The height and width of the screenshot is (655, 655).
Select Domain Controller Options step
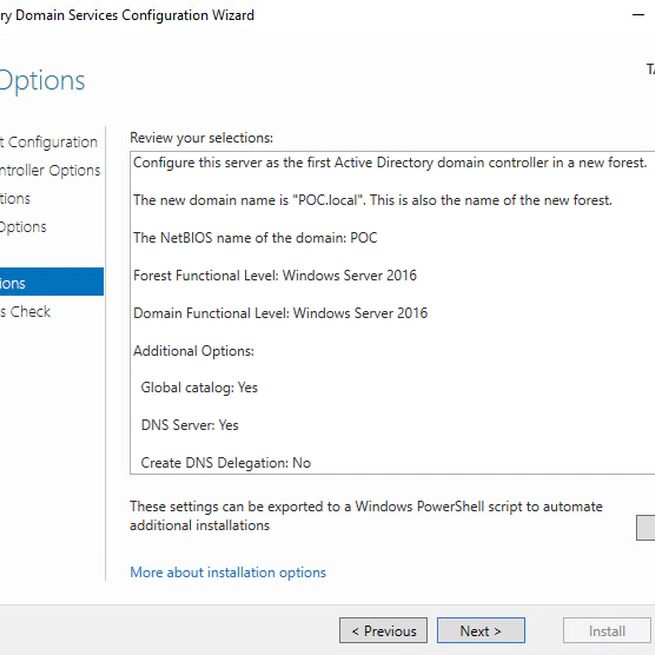[x=50, y=170]
